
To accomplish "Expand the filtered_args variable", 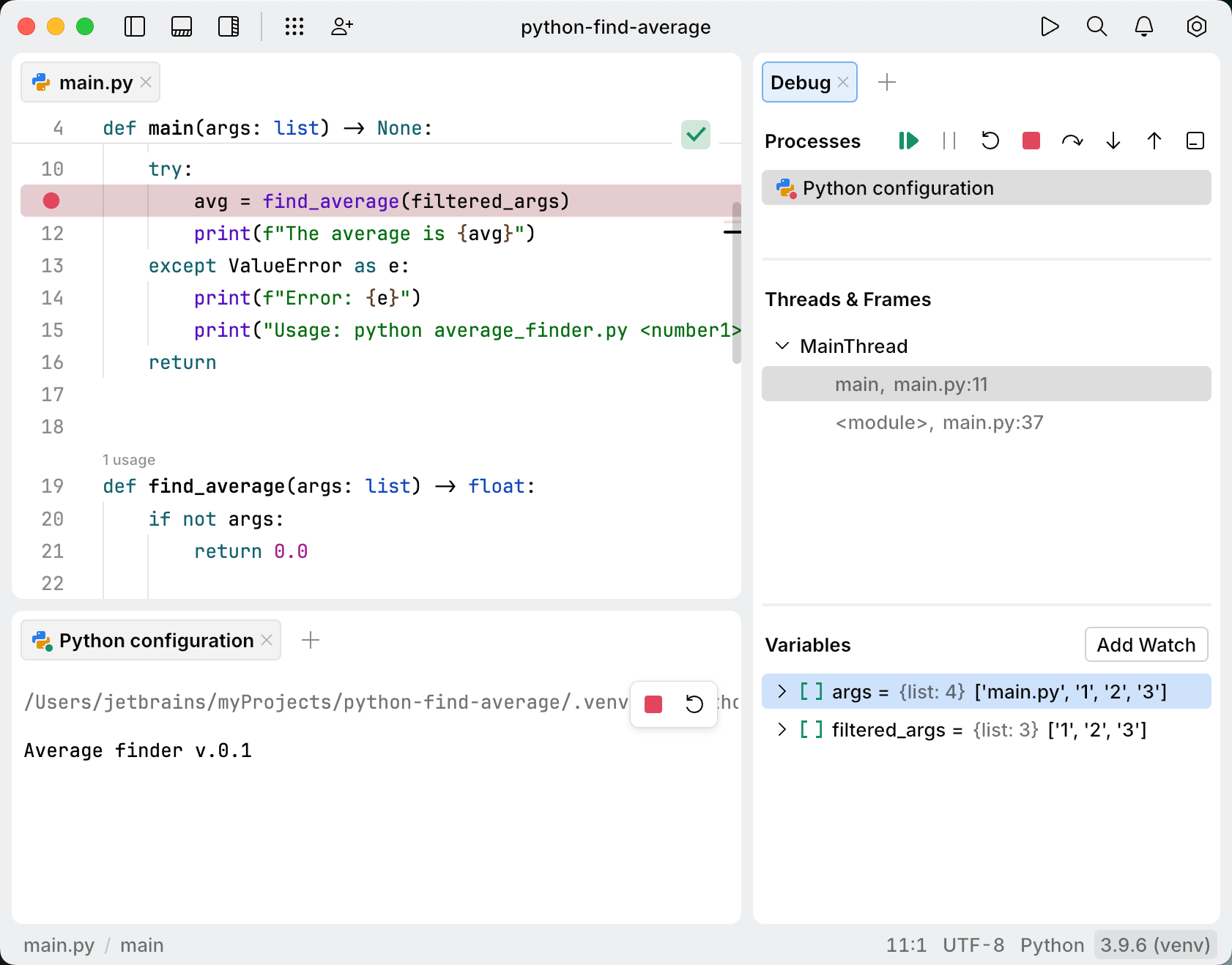I will [x=782, y=729].
